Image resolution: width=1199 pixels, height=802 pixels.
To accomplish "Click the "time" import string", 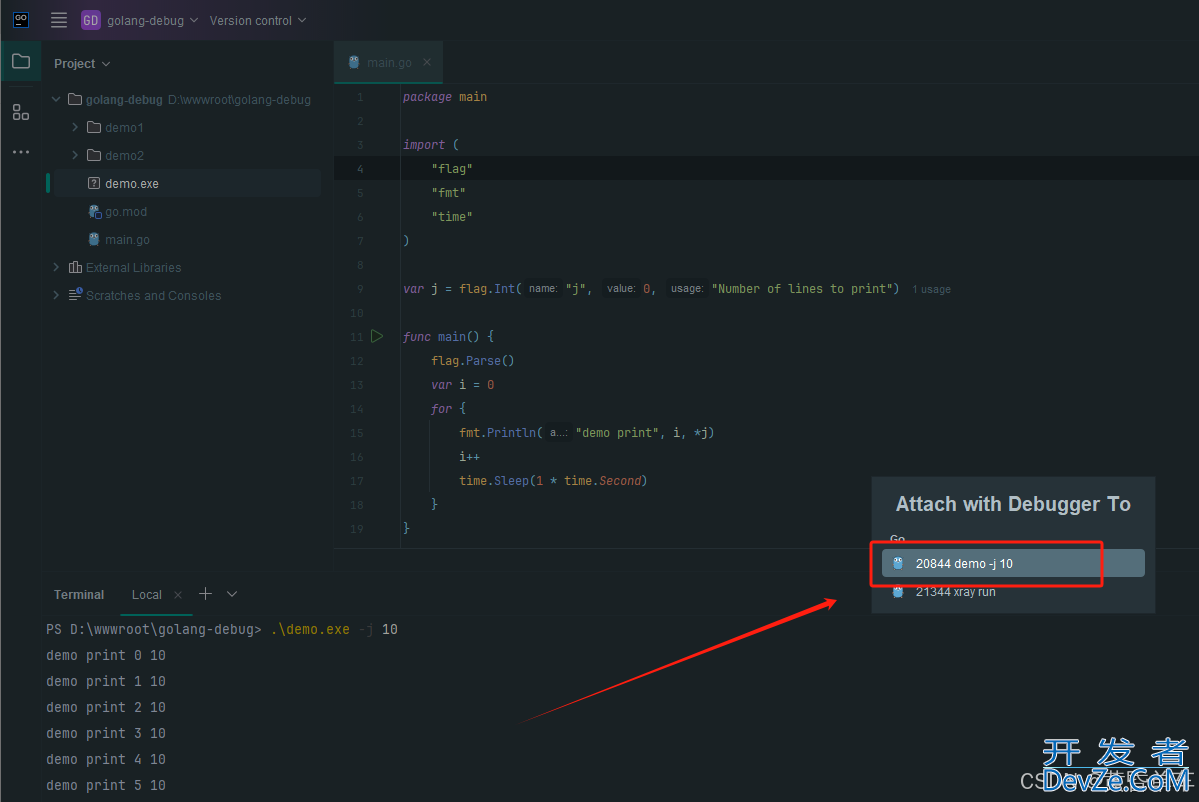I will [452, 217].
